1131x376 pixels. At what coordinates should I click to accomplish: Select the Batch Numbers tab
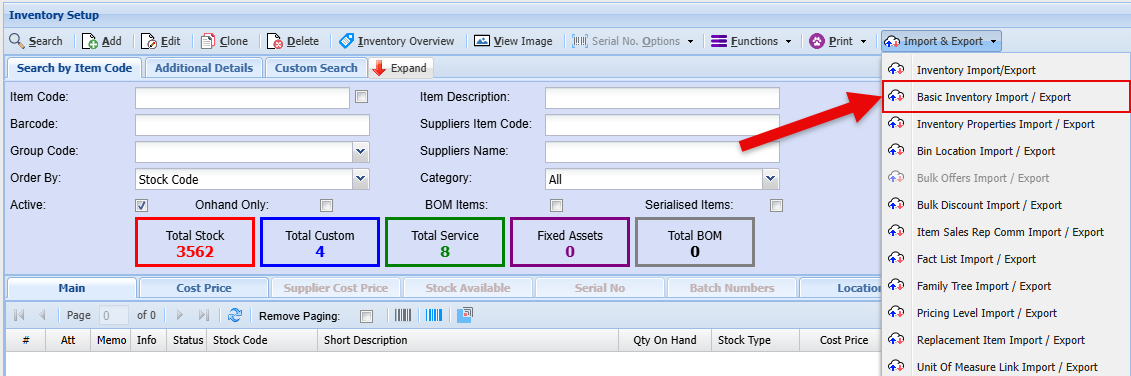pyautogui.click(x=731, y=288)
